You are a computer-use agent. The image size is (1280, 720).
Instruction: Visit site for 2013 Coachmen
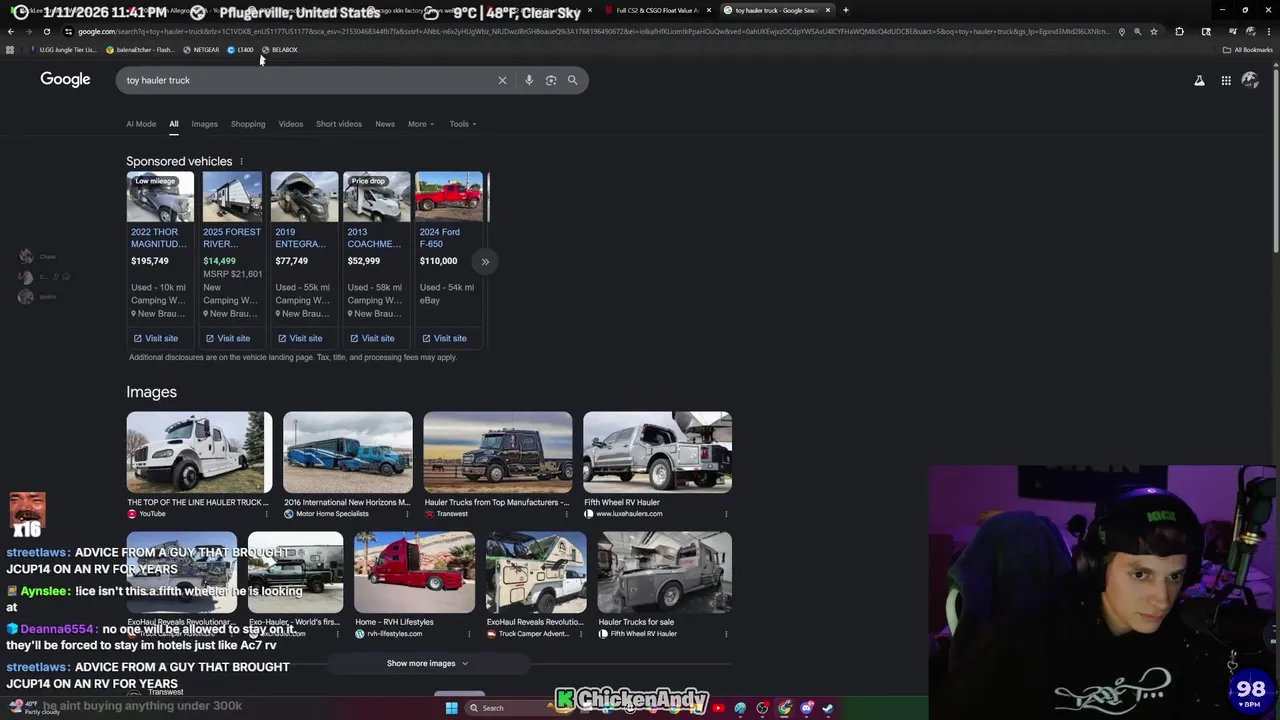coord(372,338)
